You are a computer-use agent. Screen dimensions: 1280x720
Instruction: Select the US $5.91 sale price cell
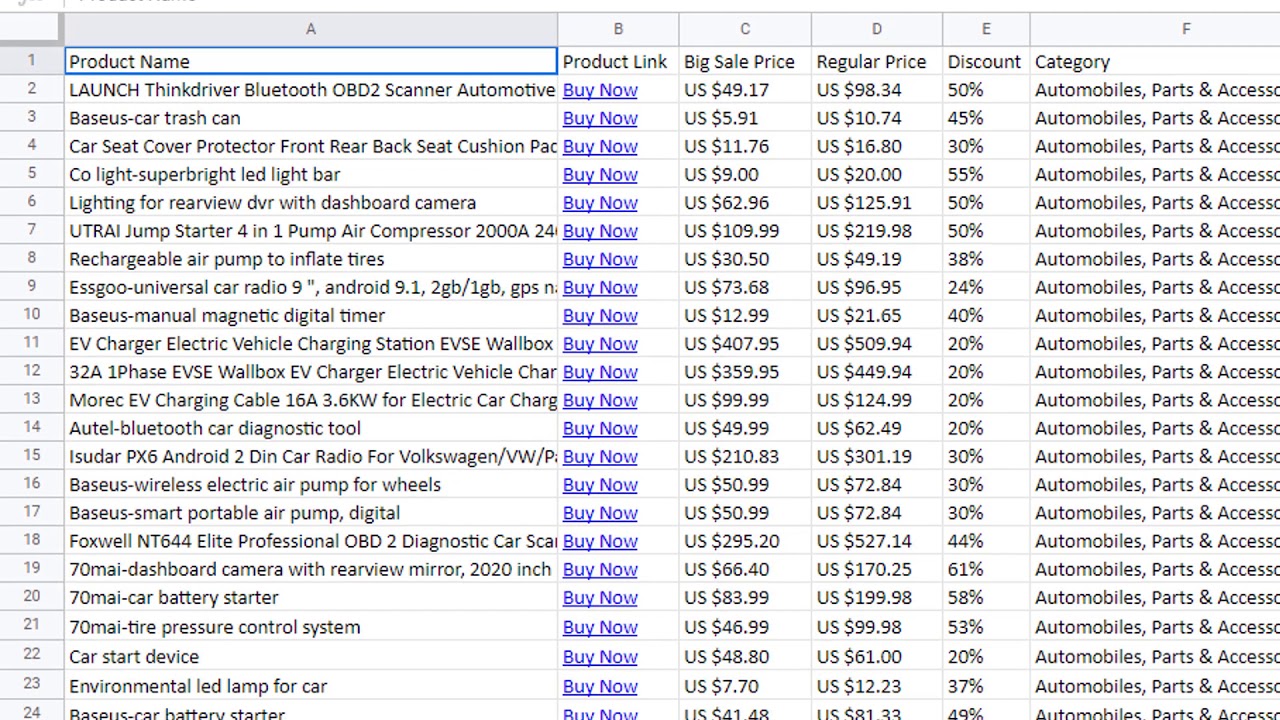tap(745, 118)
